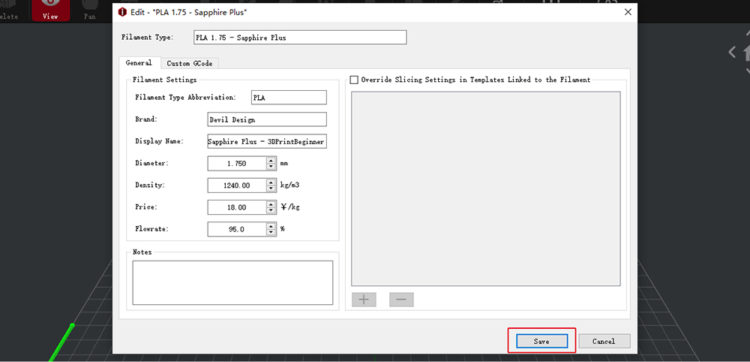Click the Price value field
Image resolution: width=750 pixels, height=362 pixels.
(x=237, y=207)
